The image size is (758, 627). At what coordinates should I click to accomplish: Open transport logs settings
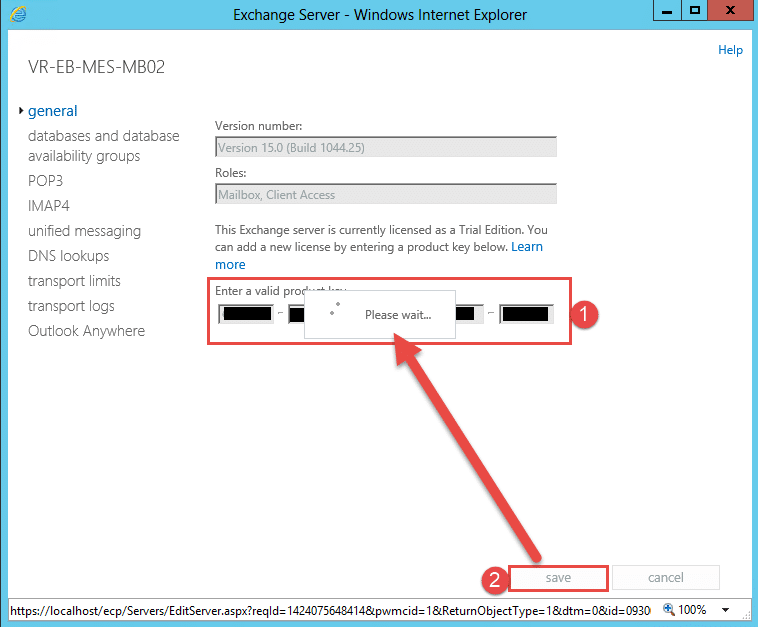[71, 306]
